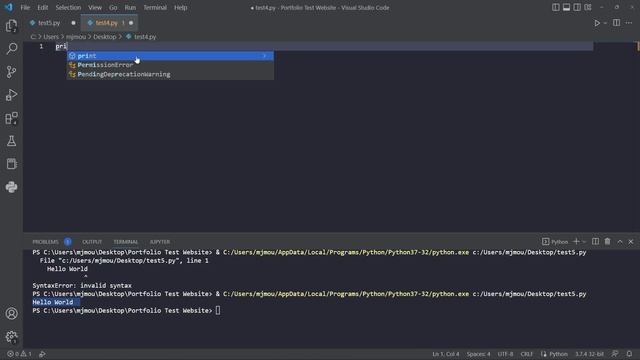Open feedback icon in status bar

pos(615,354)
